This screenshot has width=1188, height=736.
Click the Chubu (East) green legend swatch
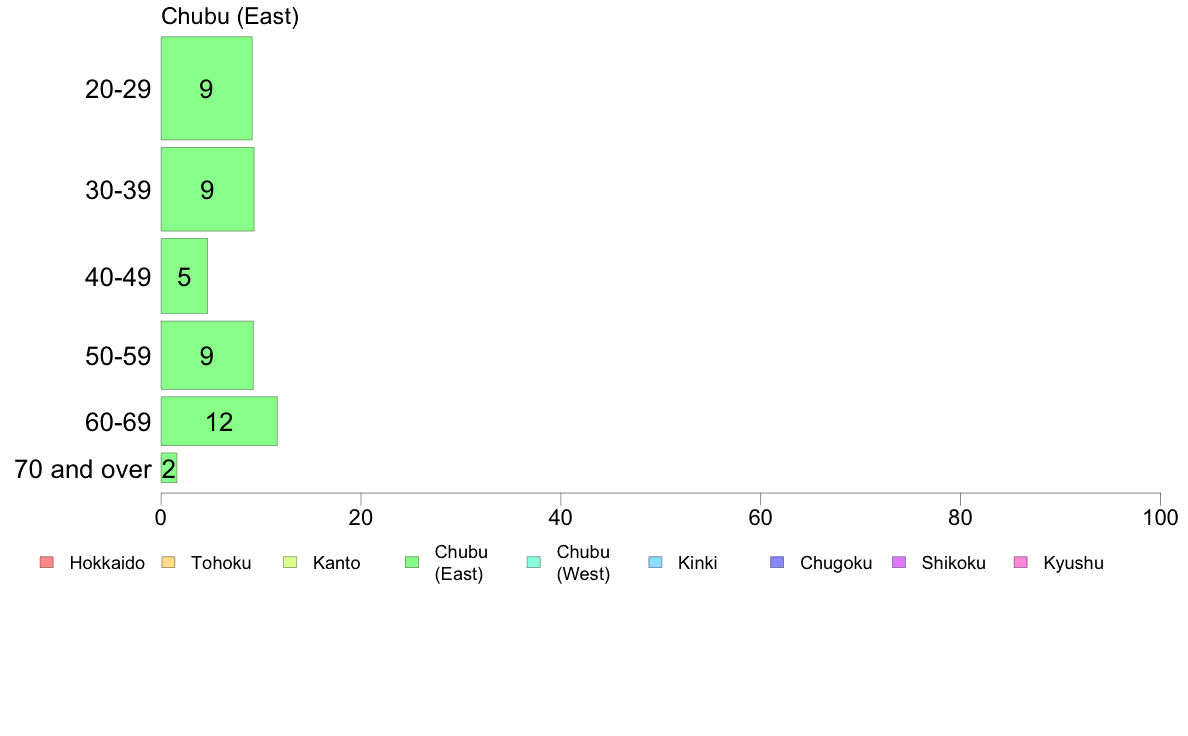coord(412,562)
